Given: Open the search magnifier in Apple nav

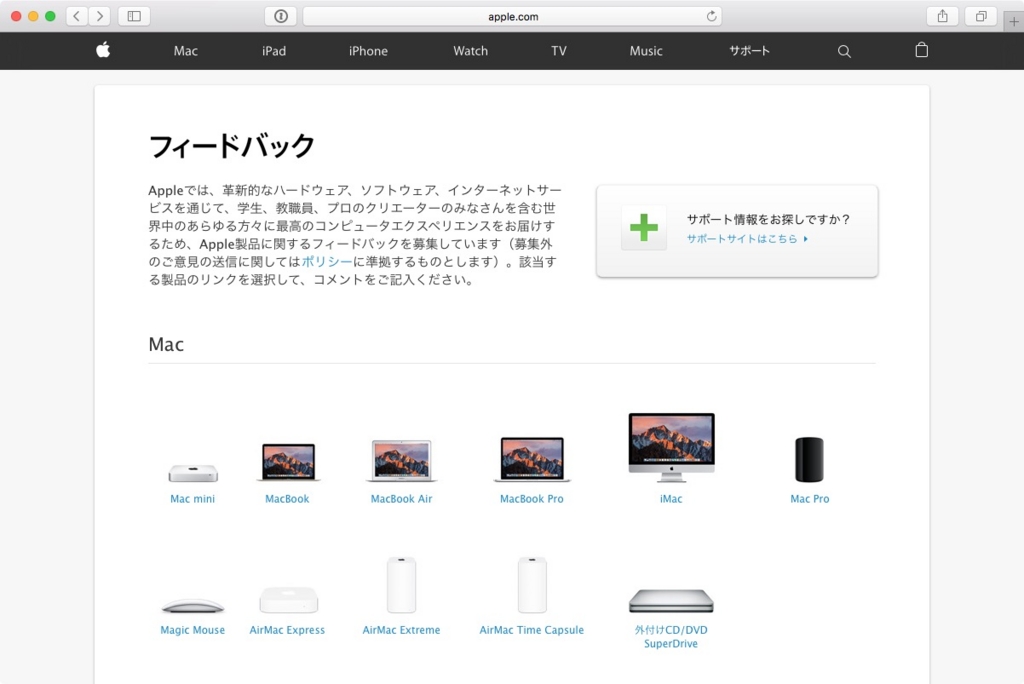Looking at the screenshot, I should 844,51.
